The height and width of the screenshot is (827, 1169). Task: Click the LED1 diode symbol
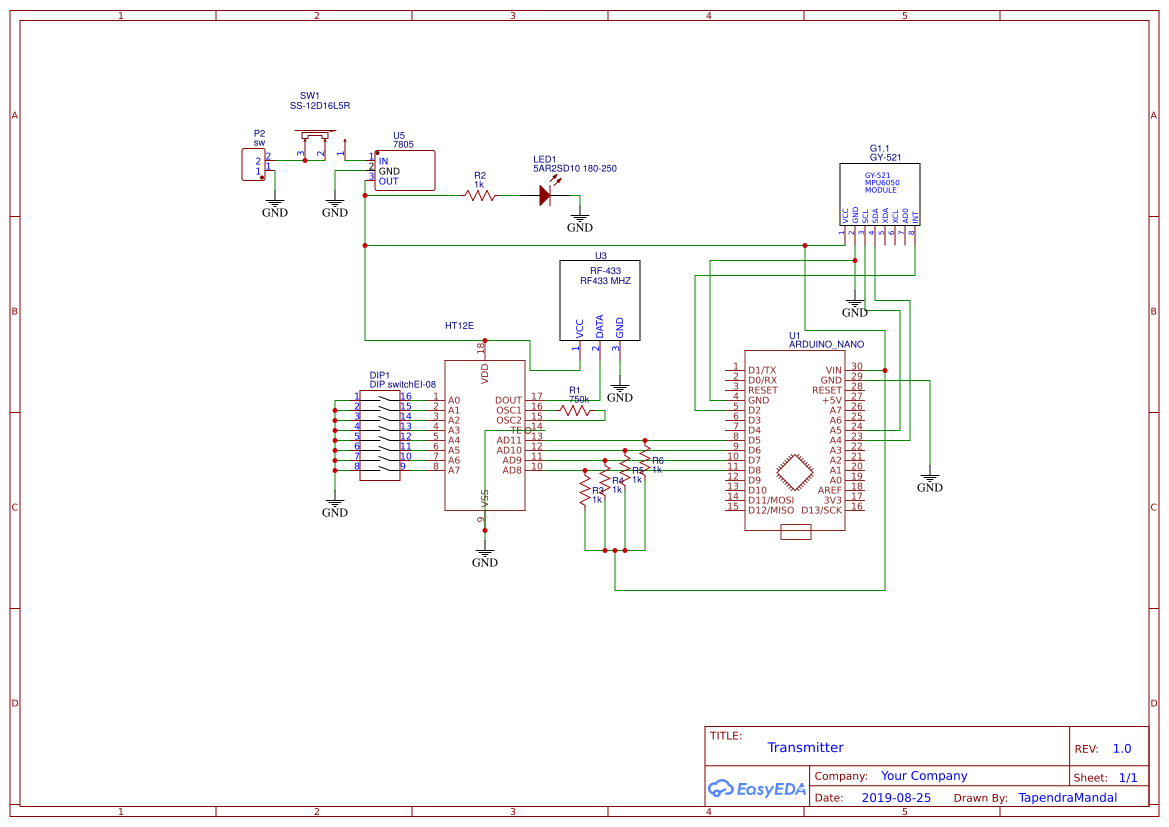coord(544,196)
